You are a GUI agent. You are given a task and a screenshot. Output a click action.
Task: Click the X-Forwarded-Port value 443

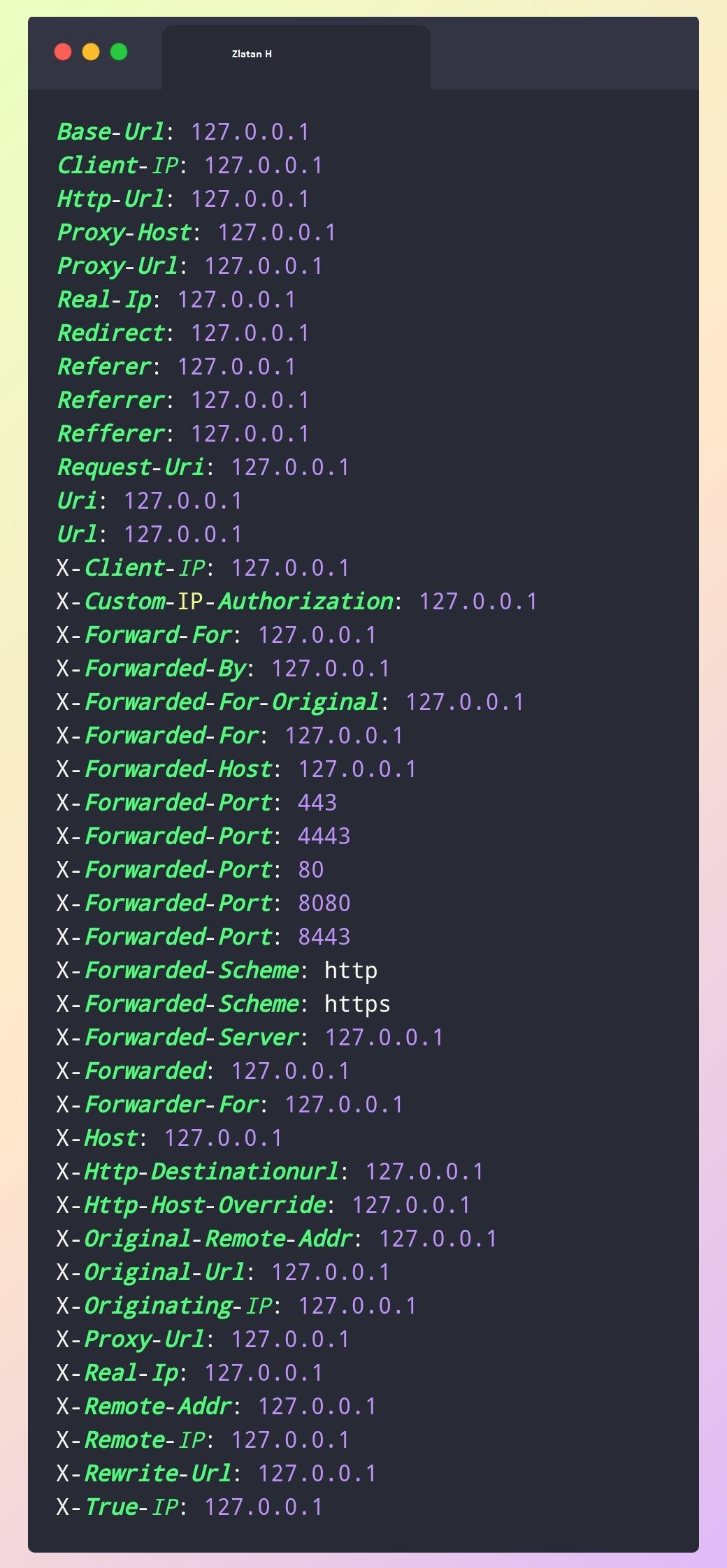pos(317,803)
